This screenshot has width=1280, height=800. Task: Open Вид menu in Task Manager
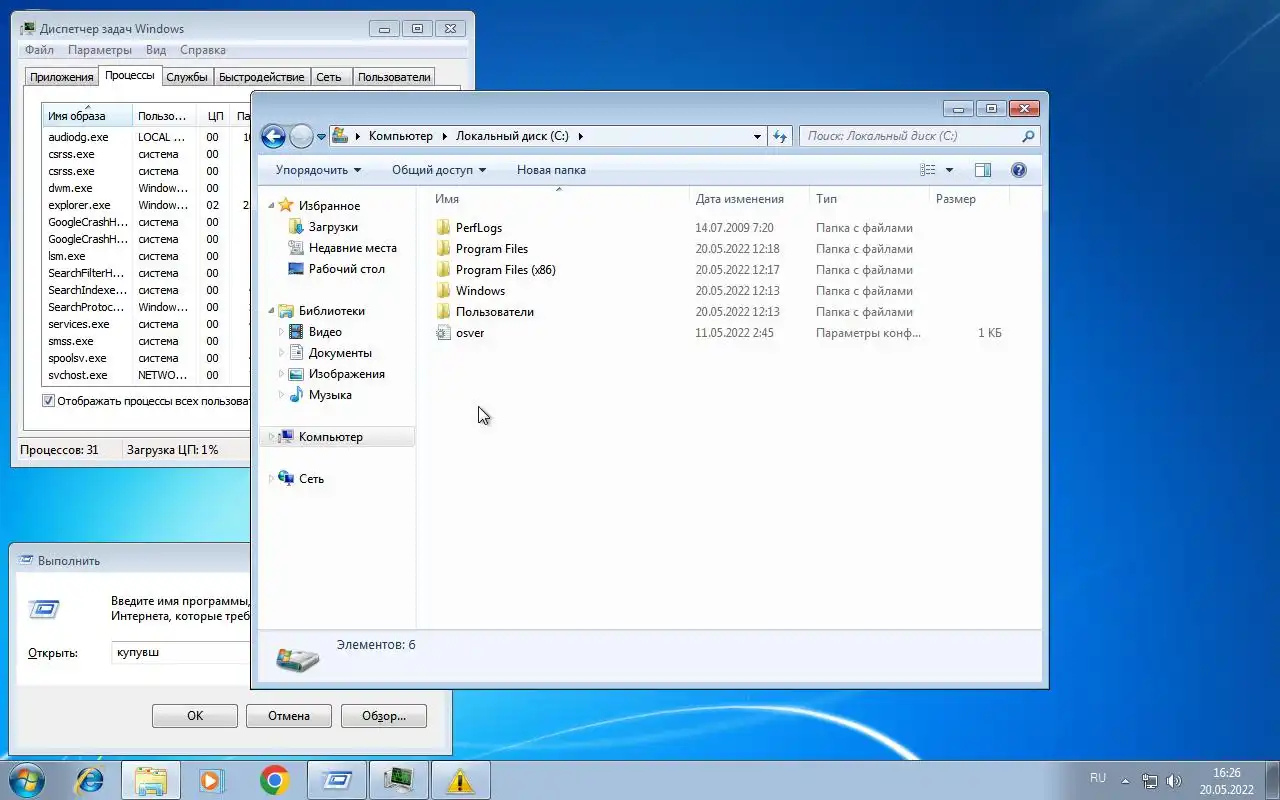point(156,50)
